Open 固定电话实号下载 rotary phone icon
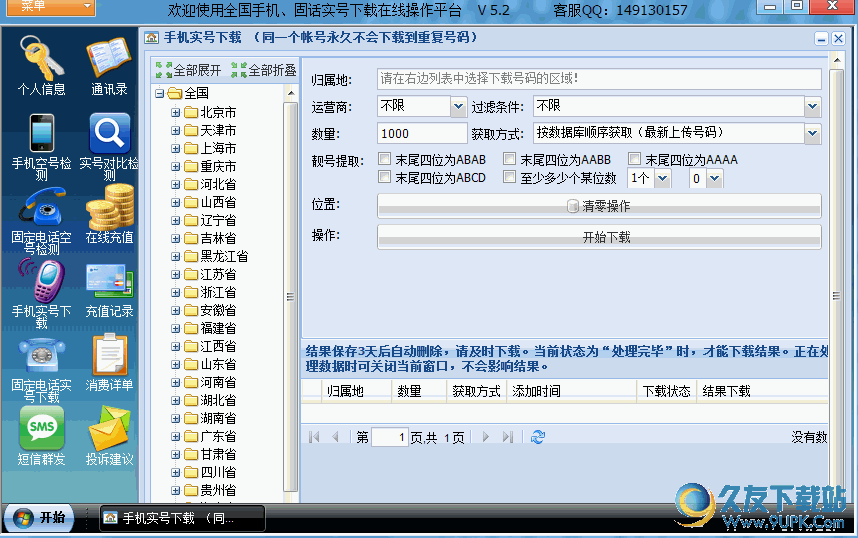The image size is (858, 538). [42, 356]
